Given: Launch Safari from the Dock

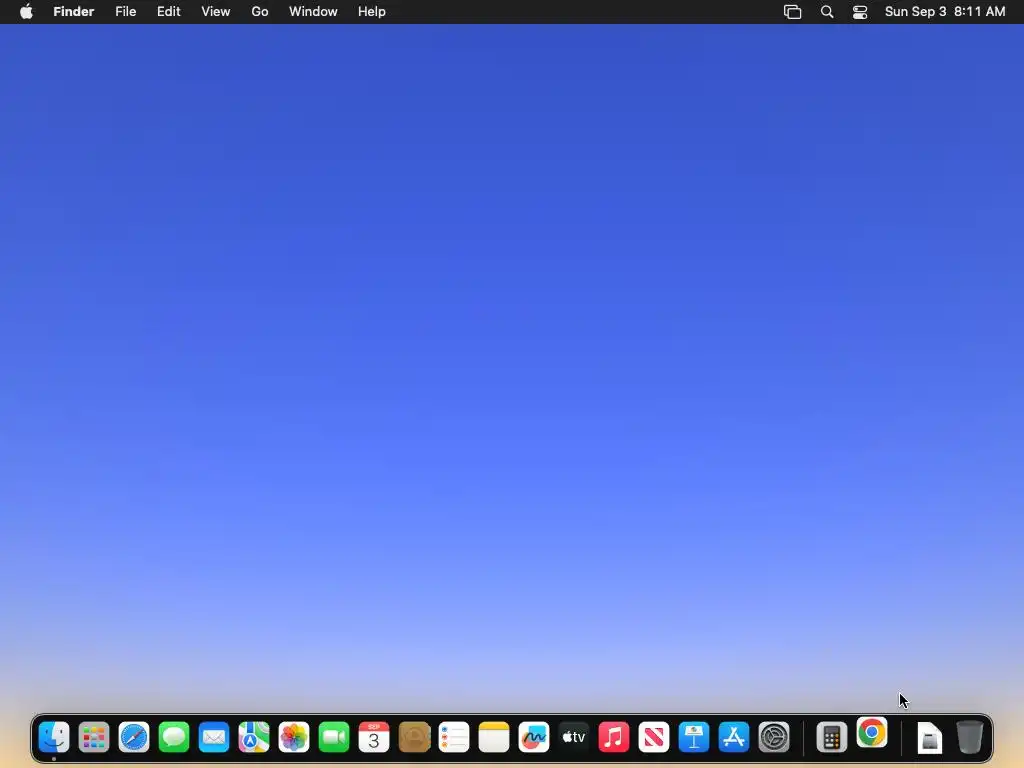Looking at the screenshot, I should point(134,738).
